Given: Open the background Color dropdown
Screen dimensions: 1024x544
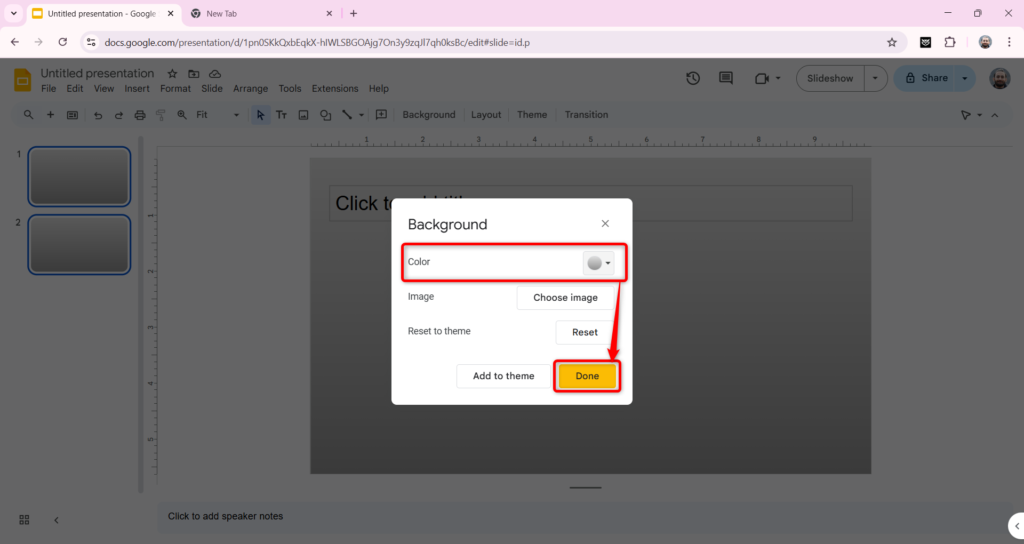Looking at the screenshot, I should point(599,263).
